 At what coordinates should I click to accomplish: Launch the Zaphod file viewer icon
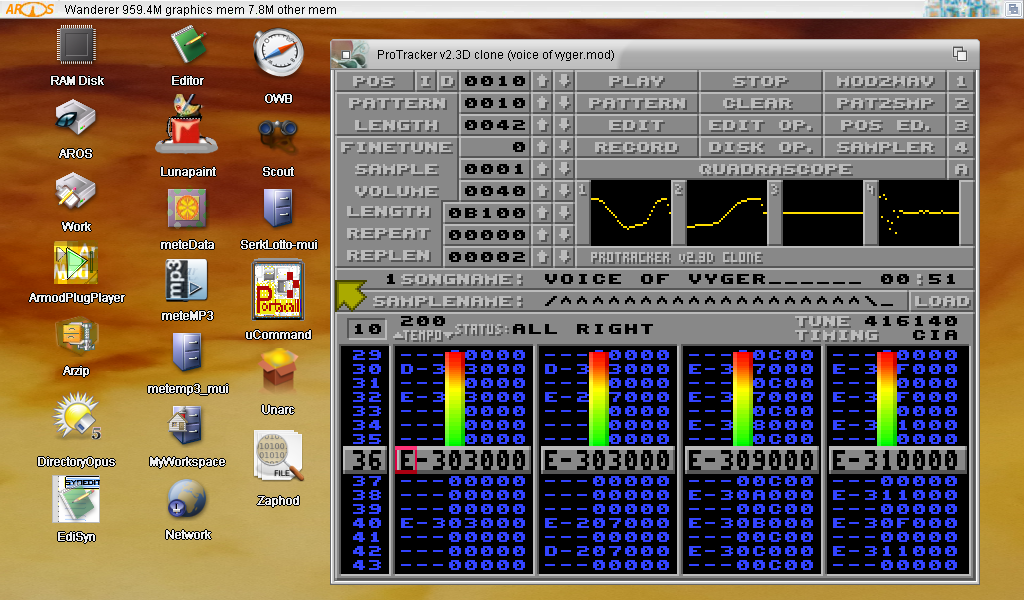coord(278,456)
